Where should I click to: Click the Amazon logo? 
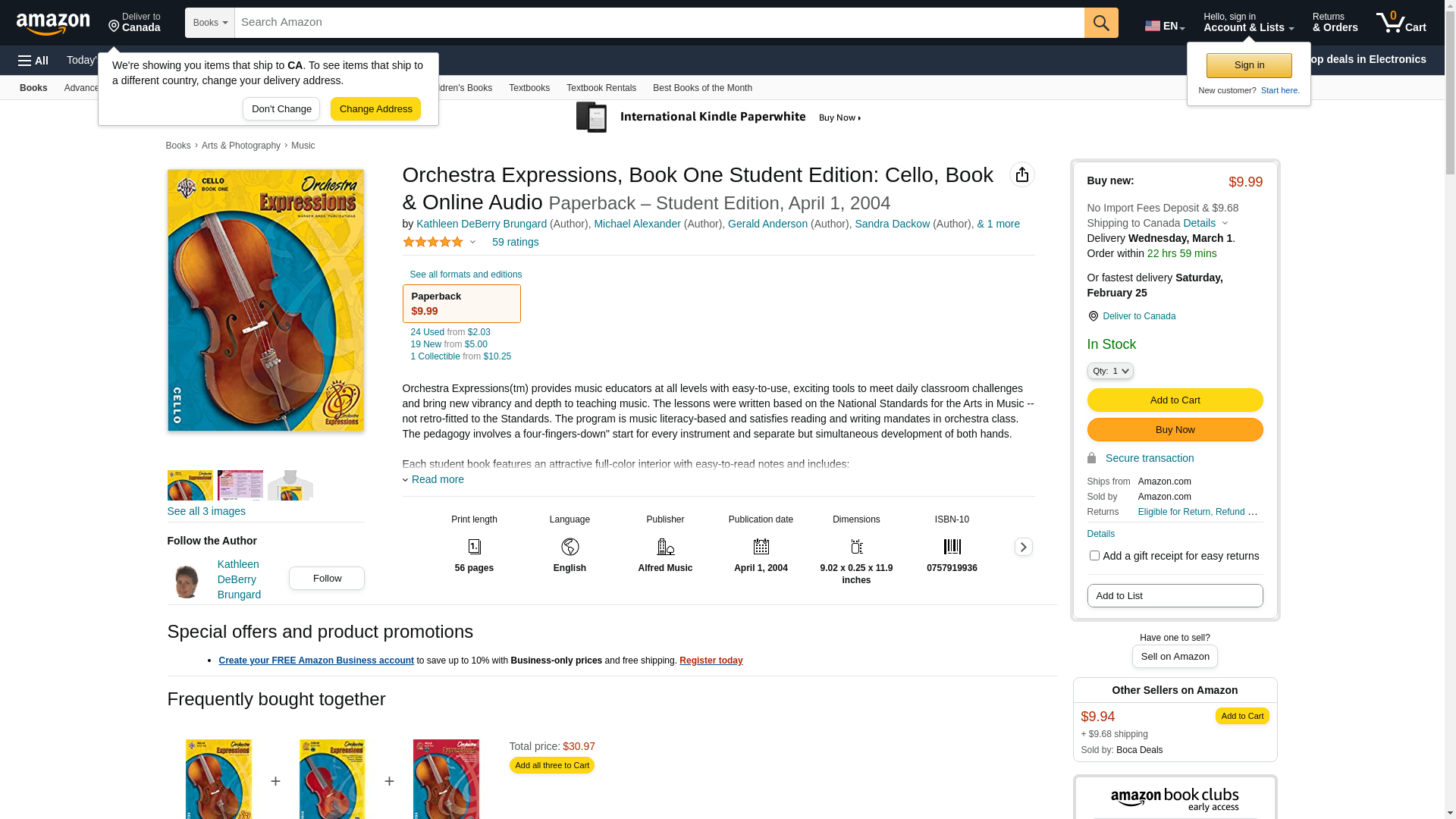[53, 24]
